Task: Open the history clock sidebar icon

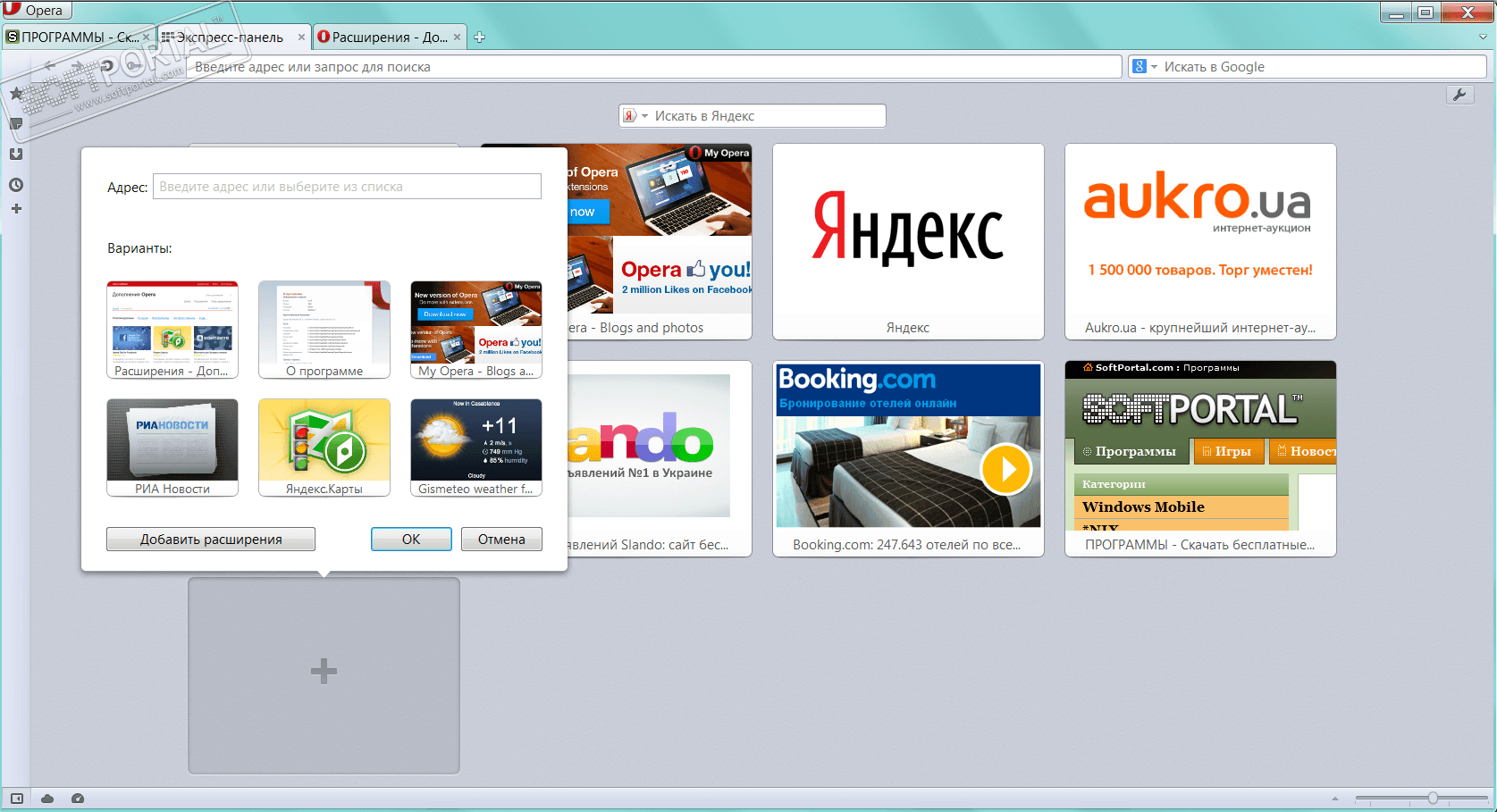Action: click(15, 185)
